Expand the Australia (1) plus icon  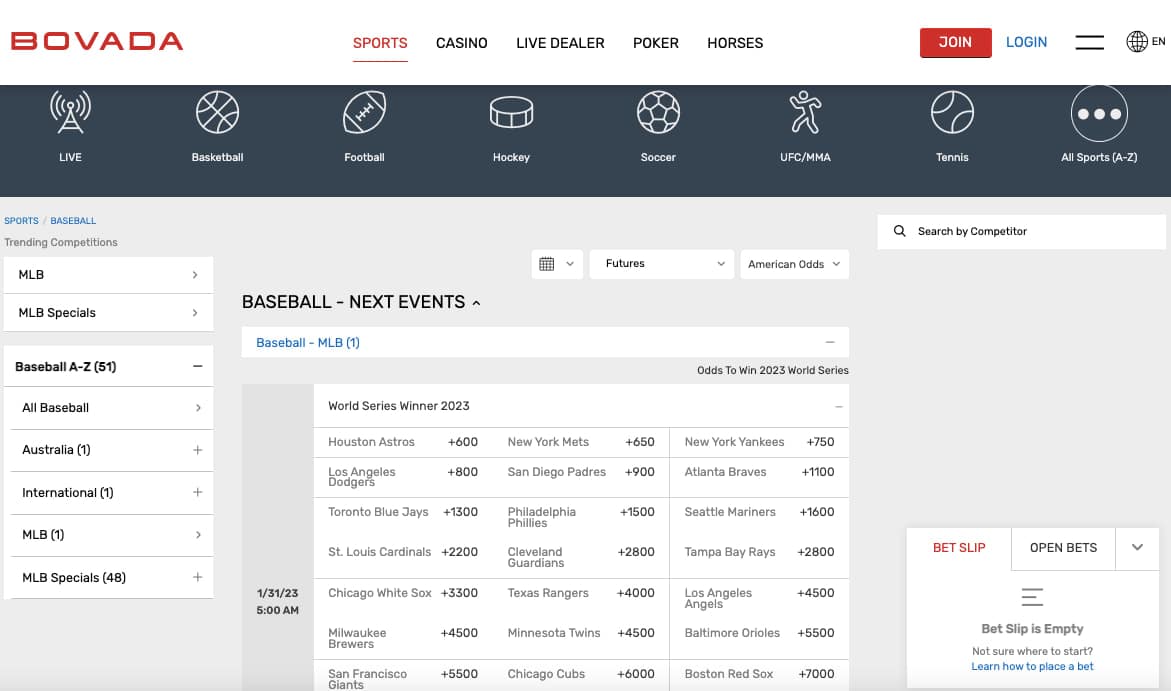point(197,450)
